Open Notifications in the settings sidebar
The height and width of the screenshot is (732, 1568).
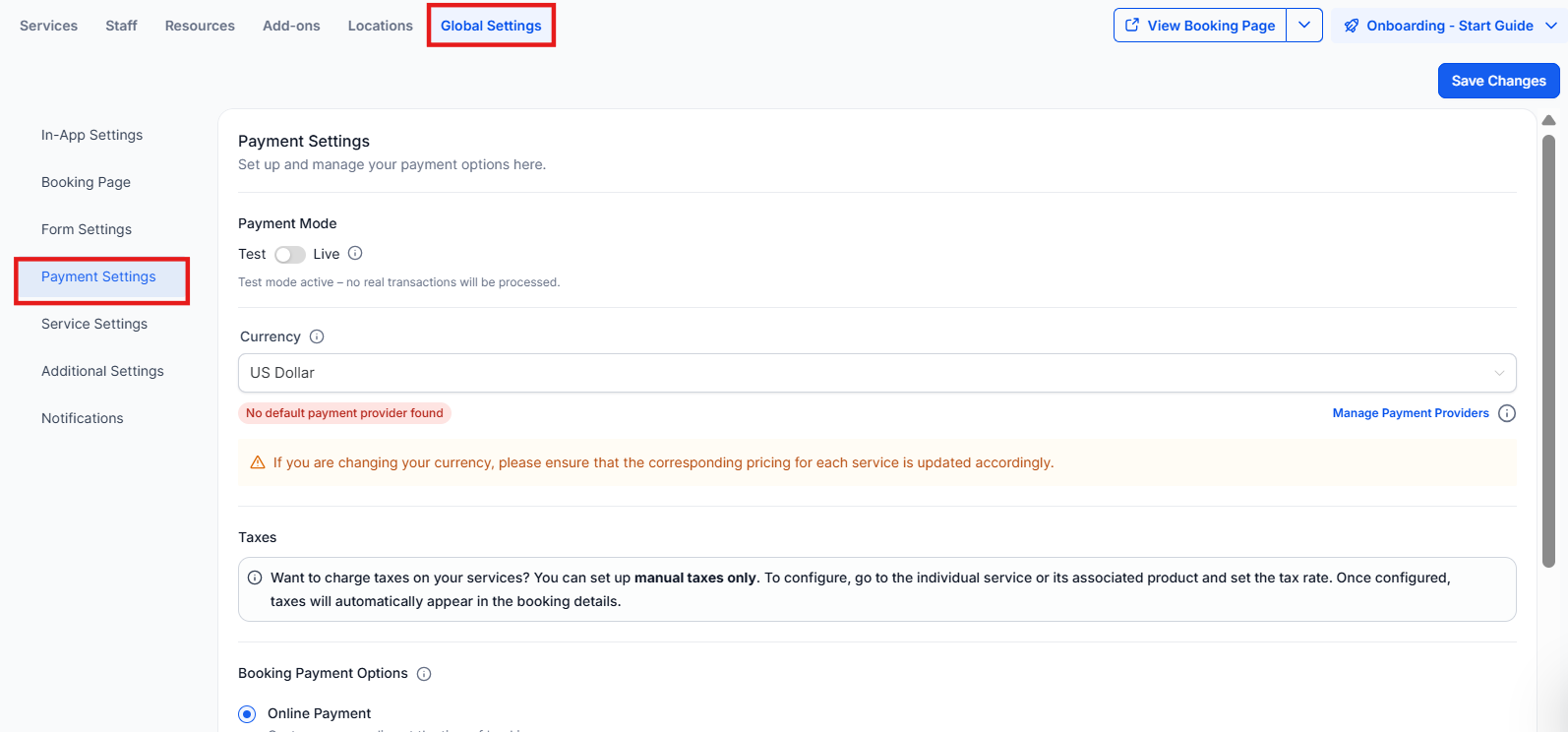pyautogui.click(x=83, y=418)
